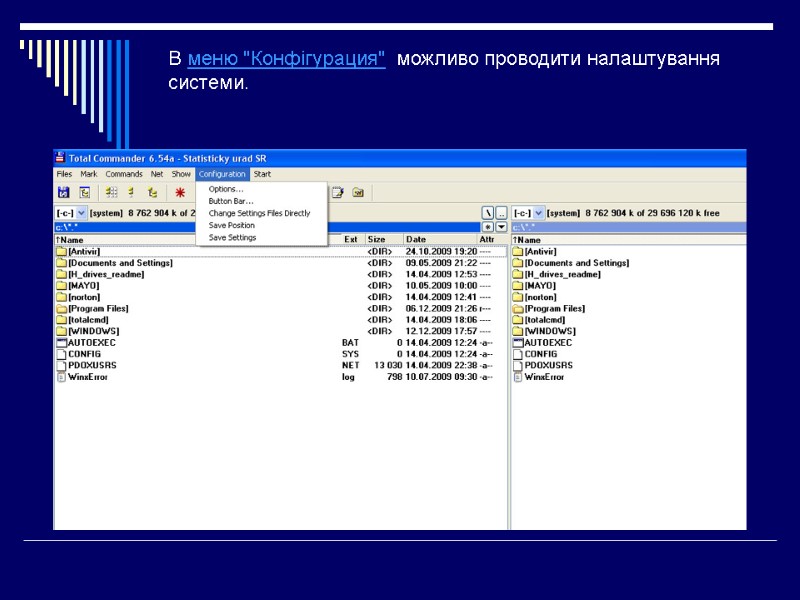
Task: Choose Button Bar... menu entry
Action: pyautogui.click(x=261, y=201)
